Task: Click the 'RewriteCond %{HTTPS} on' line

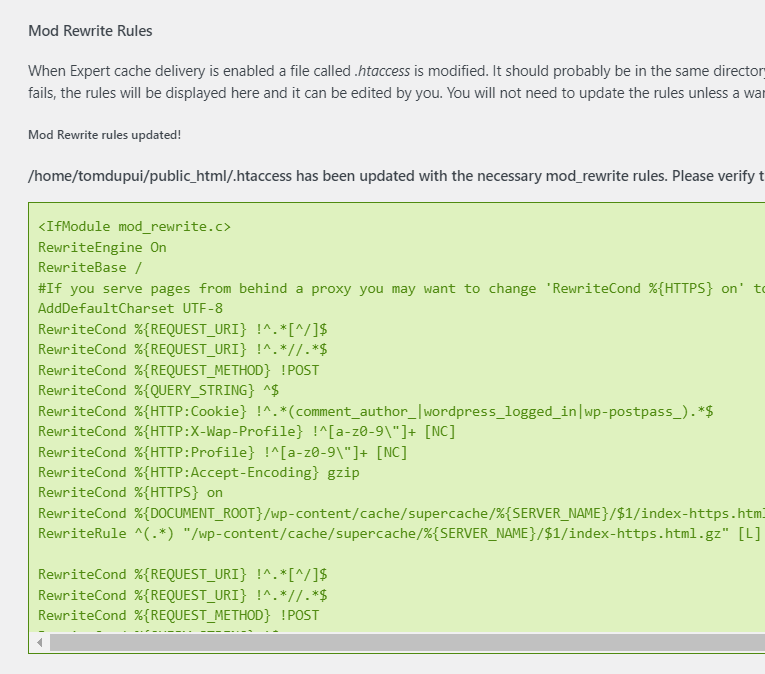Action: click(130, 492)
